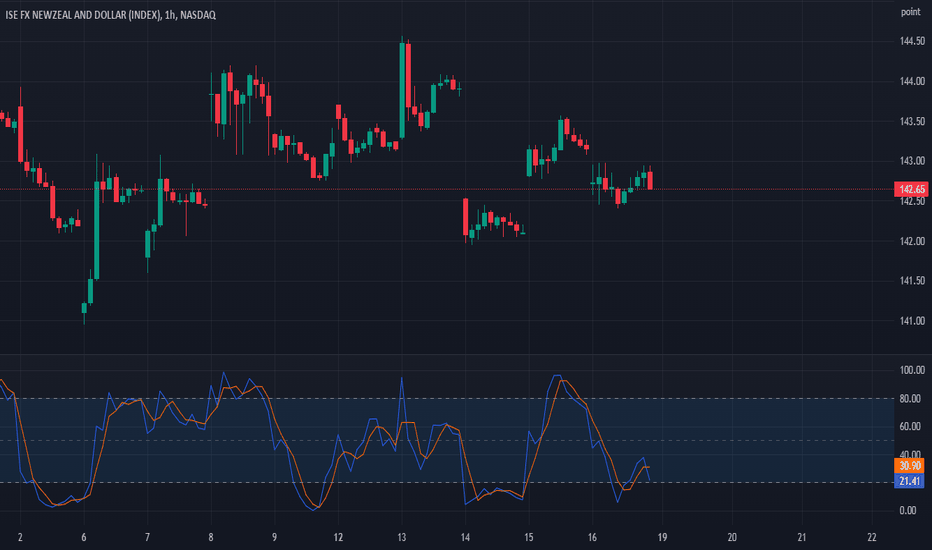Click date label 22 on time axis
This screenshot has height=550, width=932.
[x=872, y=537]
